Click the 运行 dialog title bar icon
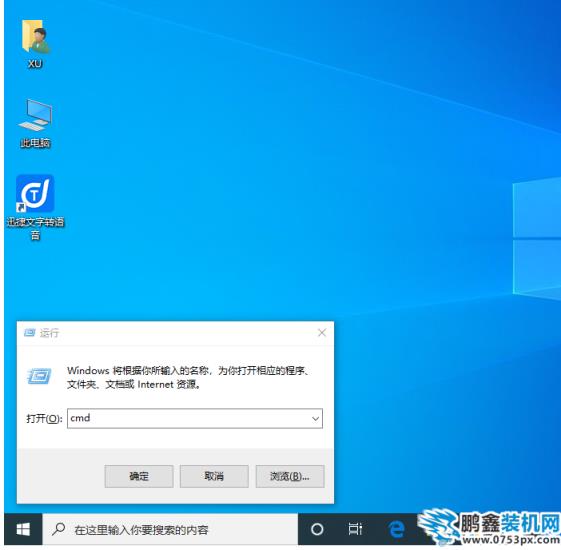561x550 pixels. point(29,333)
